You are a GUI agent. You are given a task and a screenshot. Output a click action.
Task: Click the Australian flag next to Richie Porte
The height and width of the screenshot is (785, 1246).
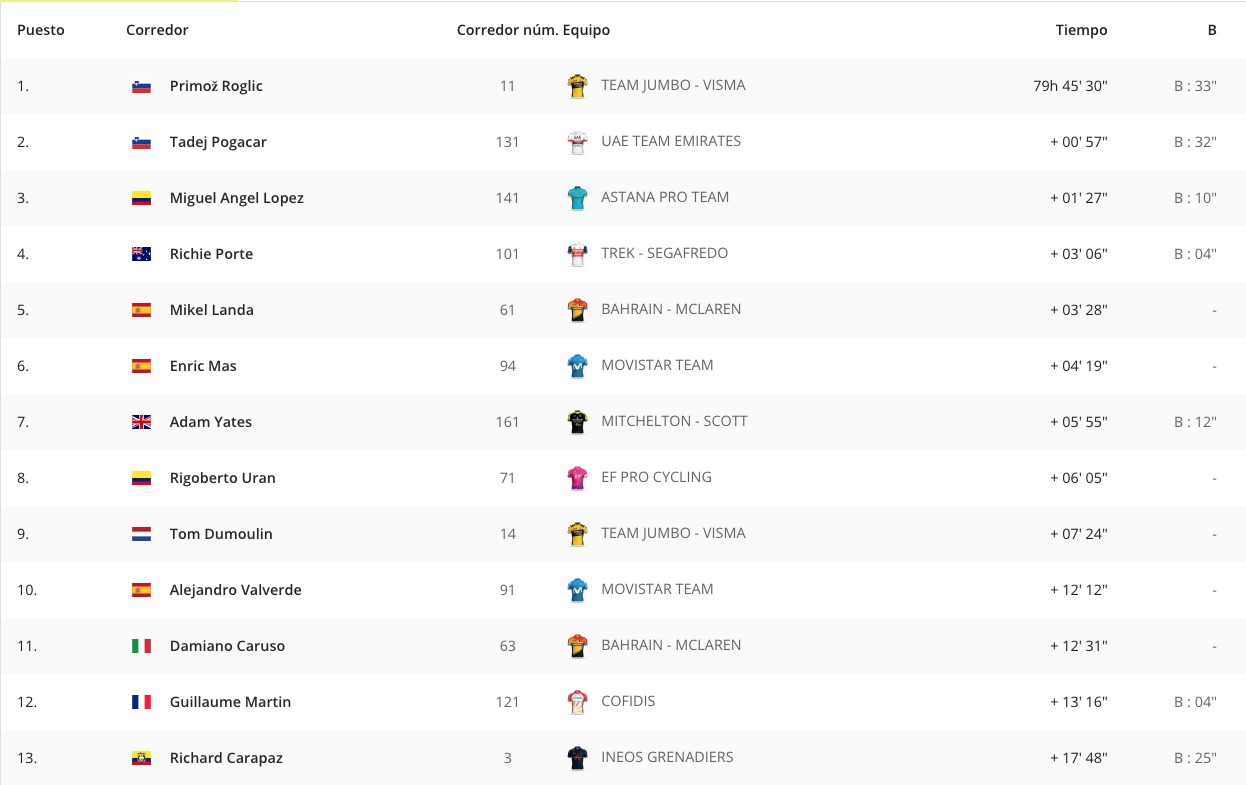(141, 254)
